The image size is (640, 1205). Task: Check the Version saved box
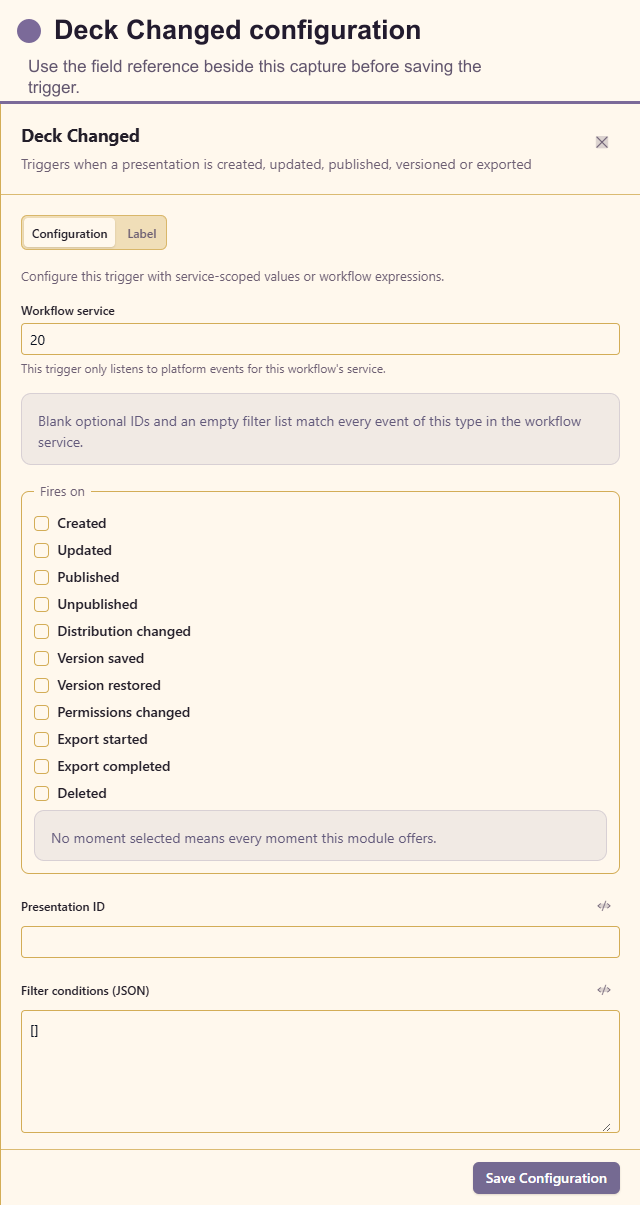[42, 658]
